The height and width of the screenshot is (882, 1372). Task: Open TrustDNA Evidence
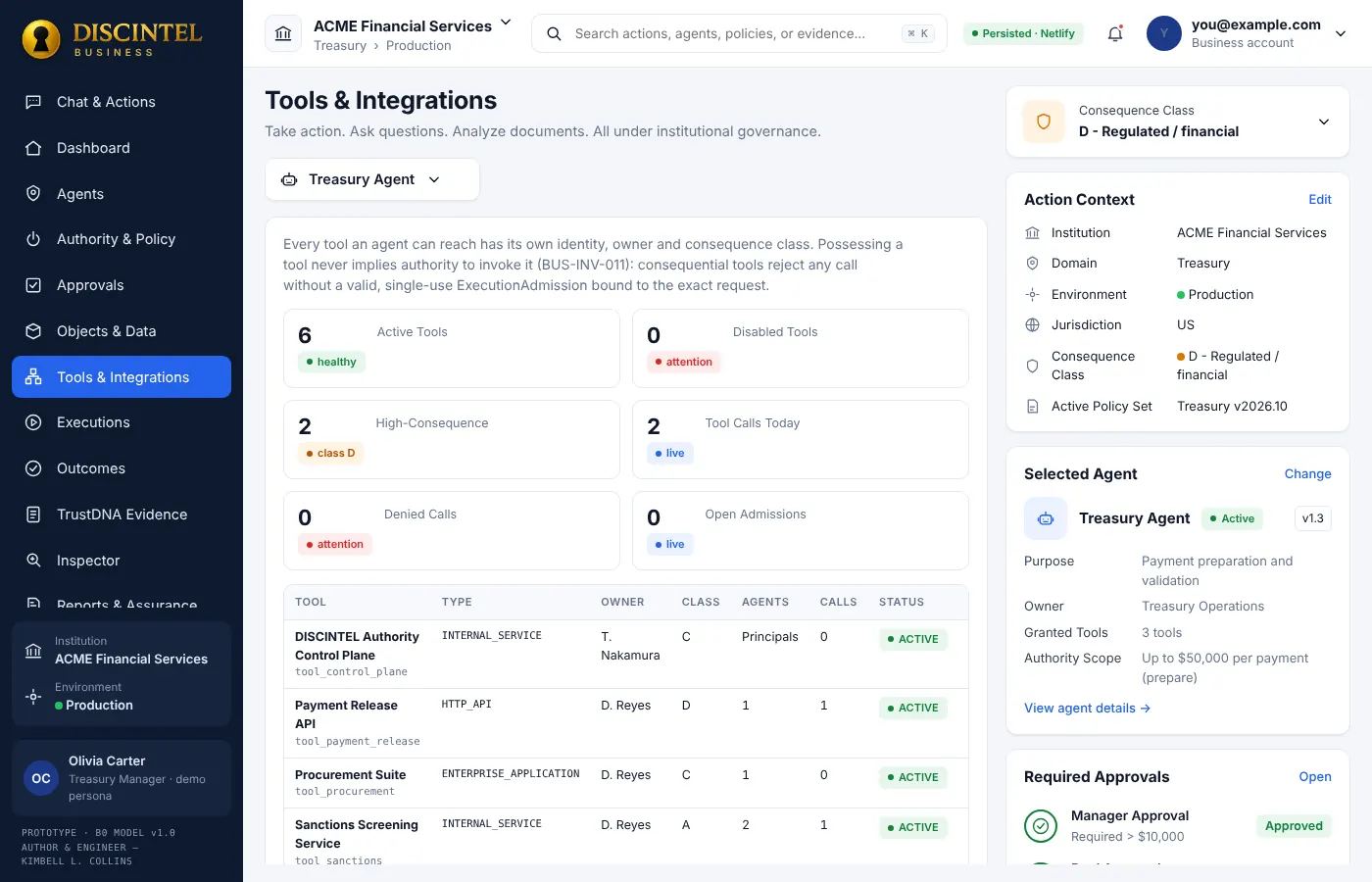122,514
